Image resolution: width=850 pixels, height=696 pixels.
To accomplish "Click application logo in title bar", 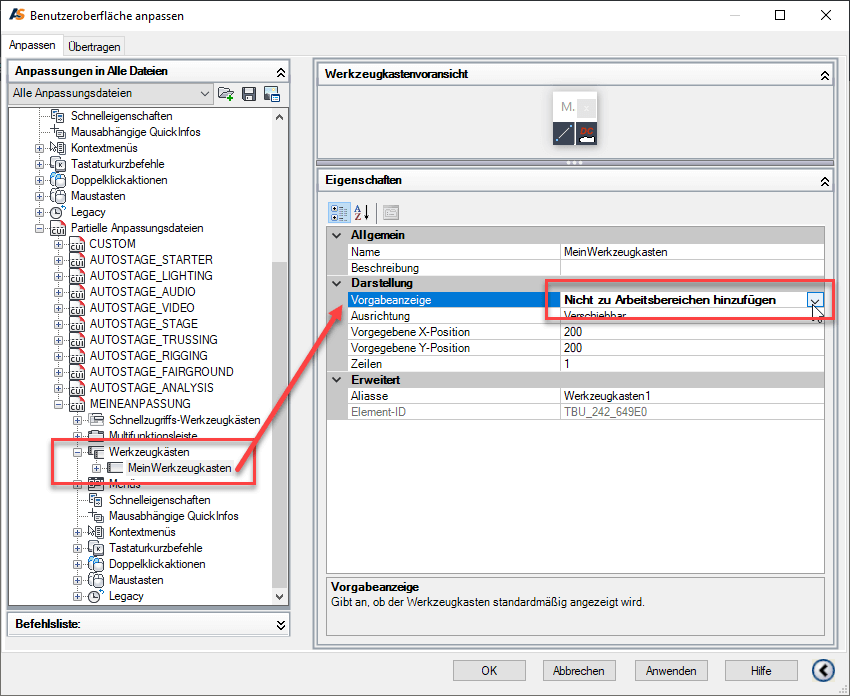I will pyautogui.click(x=17, y=15).
